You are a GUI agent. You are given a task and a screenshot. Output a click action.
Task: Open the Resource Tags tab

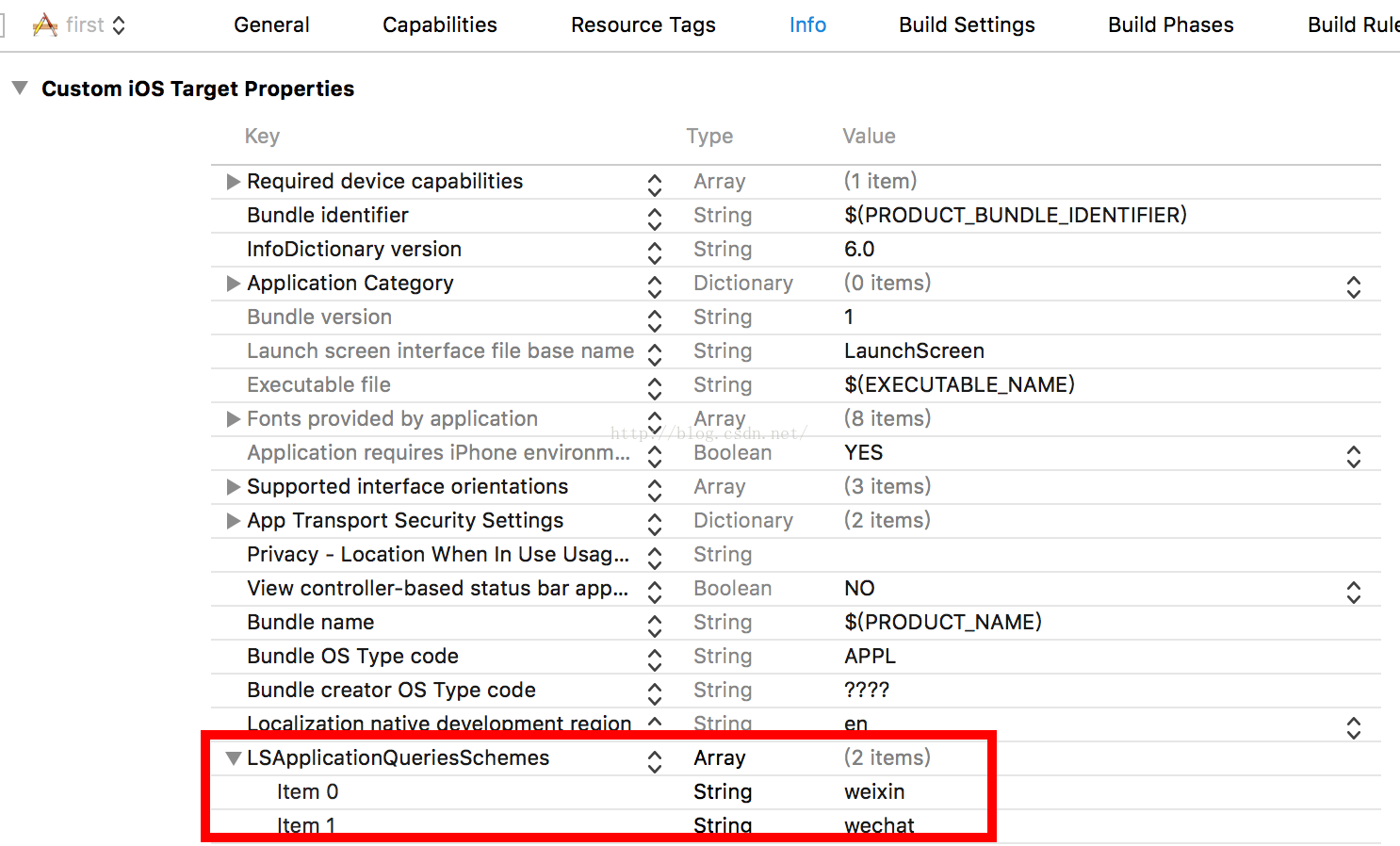pyautogui.click(x=643, y=25)
